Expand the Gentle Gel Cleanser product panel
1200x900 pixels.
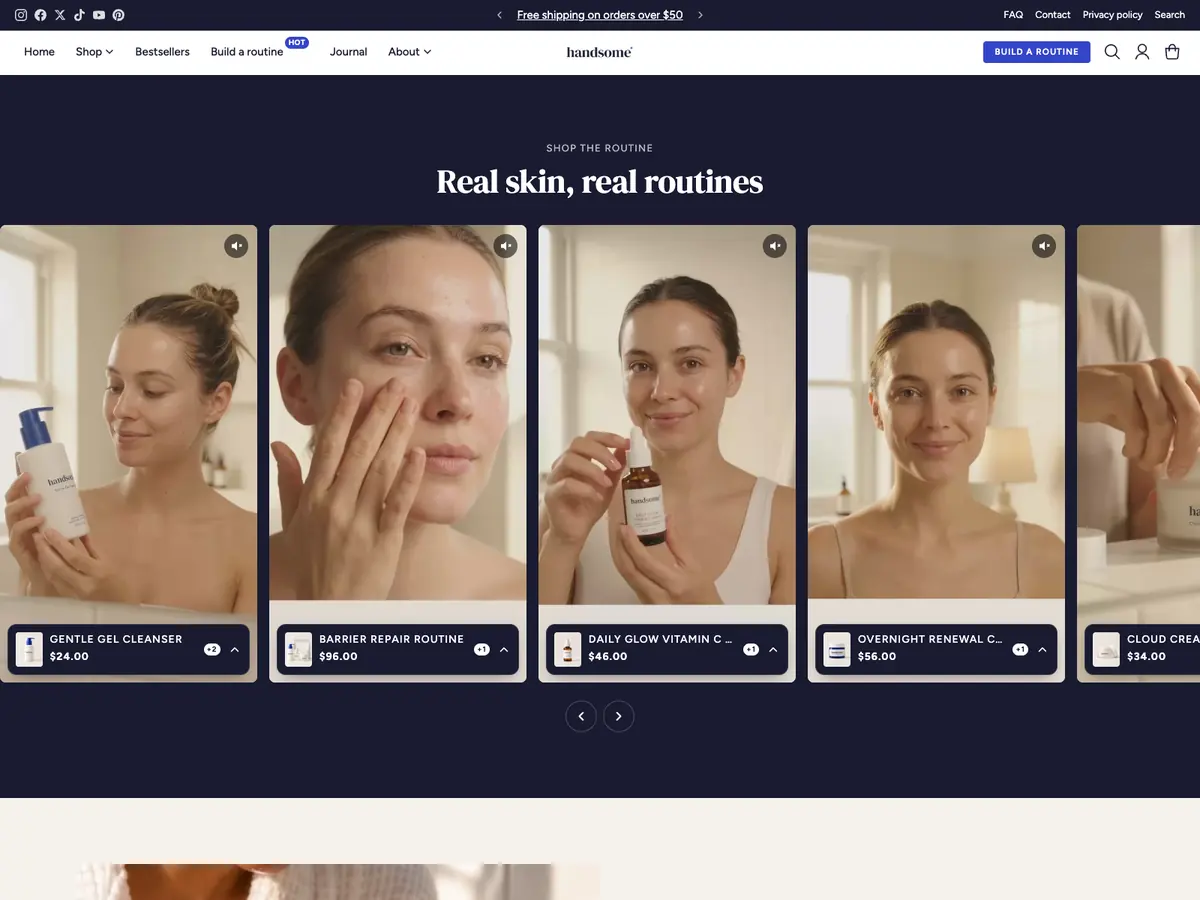tap(235, 649)
